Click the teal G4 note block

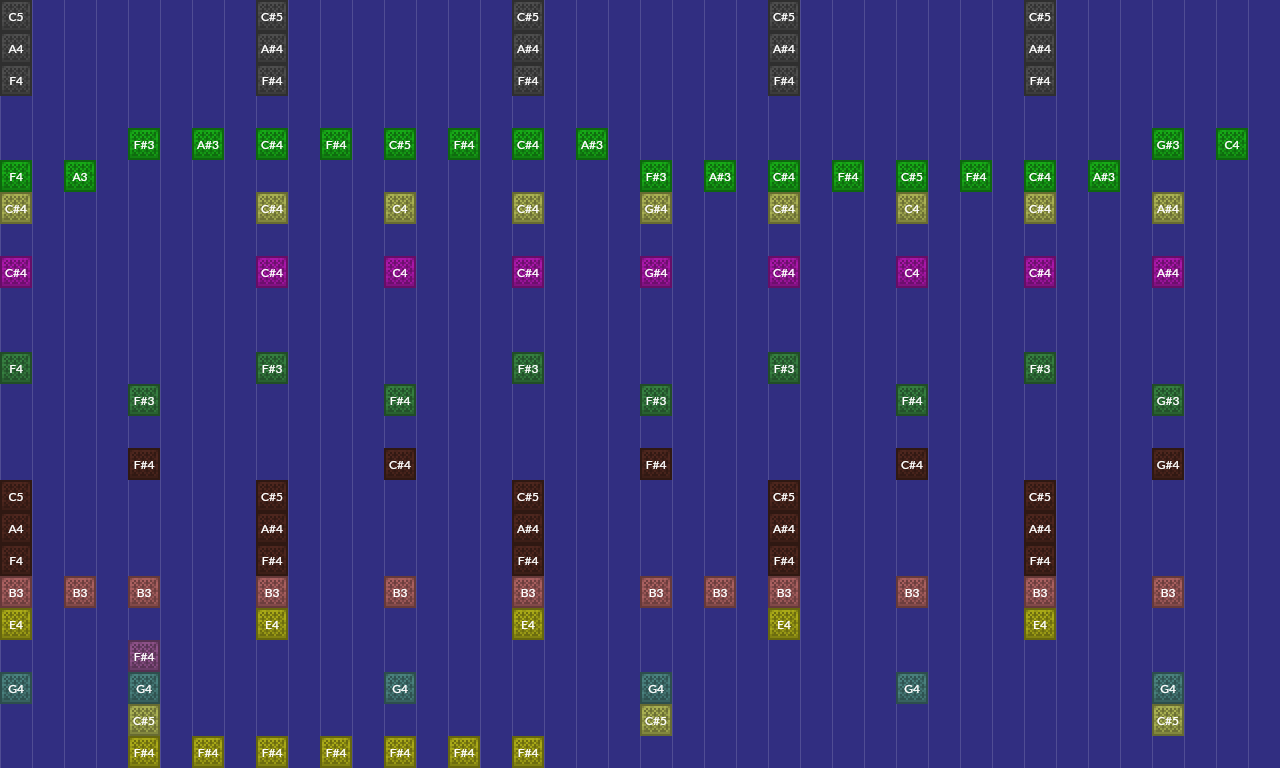tap(15, 688)
